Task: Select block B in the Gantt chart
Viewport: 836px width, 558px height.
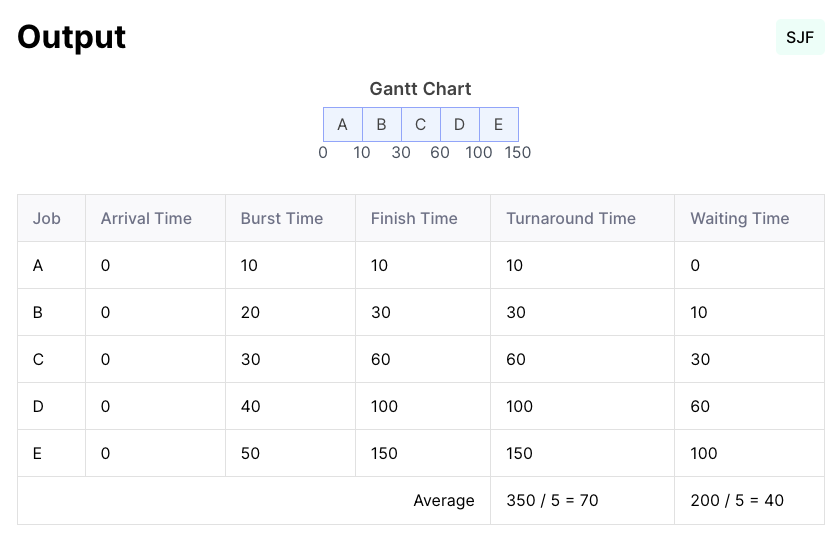Action: pos(382,125)
